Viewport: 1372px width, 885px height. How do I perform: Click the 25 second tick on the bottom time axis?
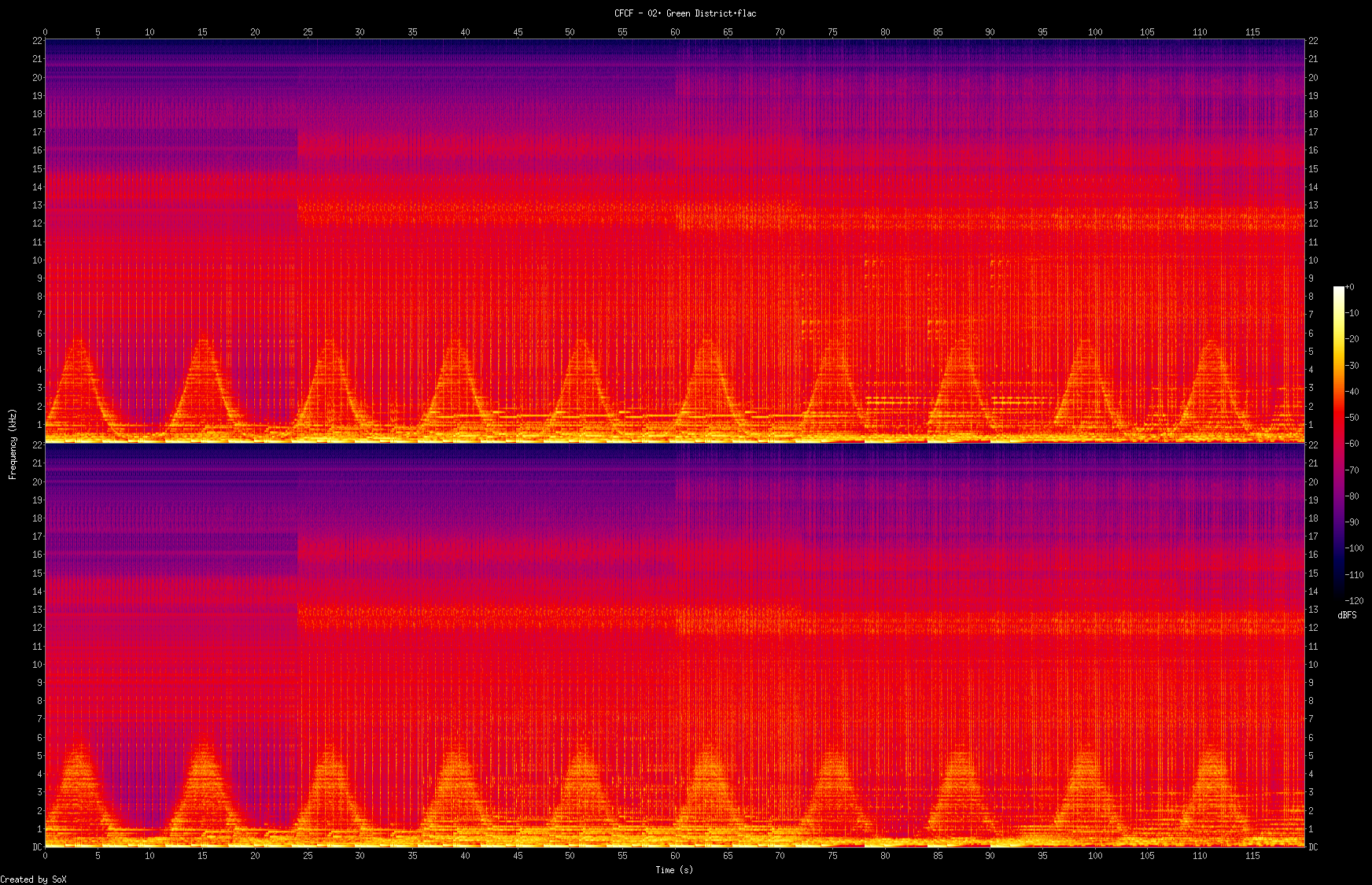click(x=308, y=856)
